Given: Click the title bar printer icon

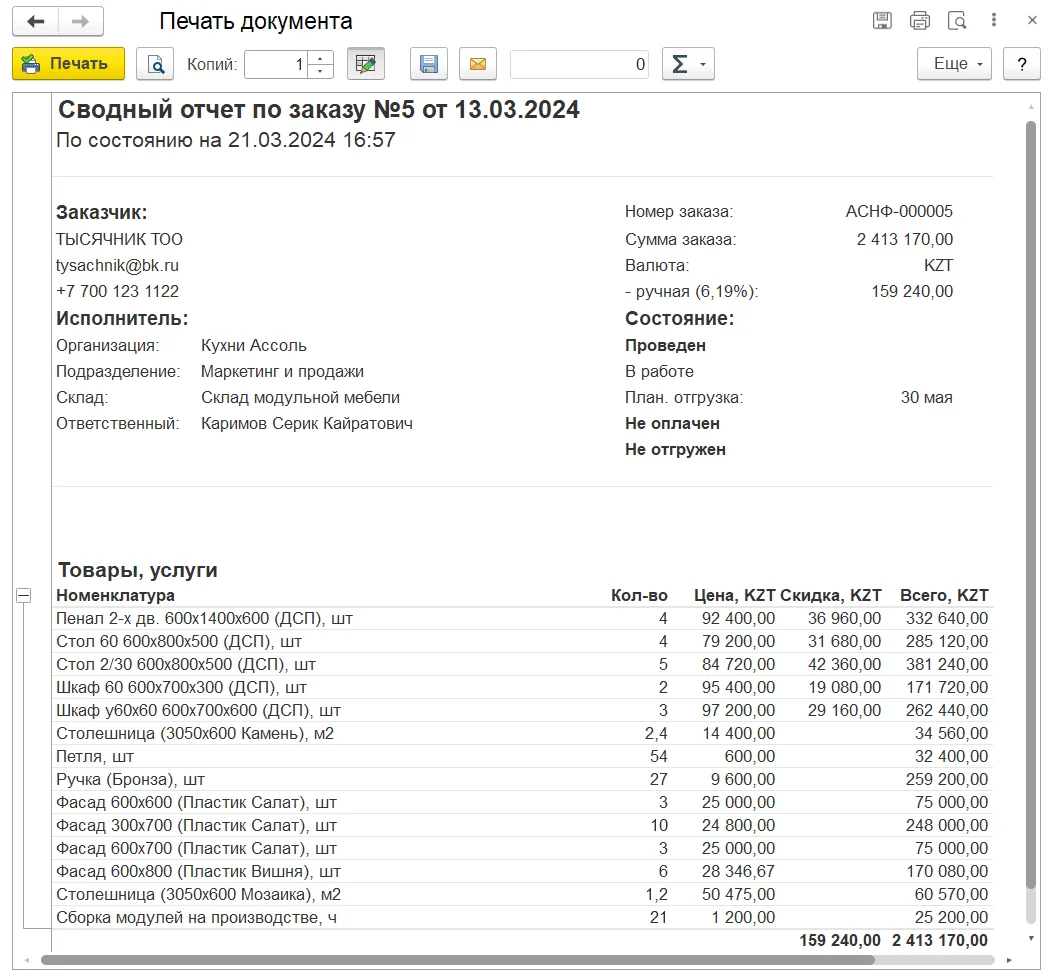Looking at the screenshot, I should click(920, 21).
